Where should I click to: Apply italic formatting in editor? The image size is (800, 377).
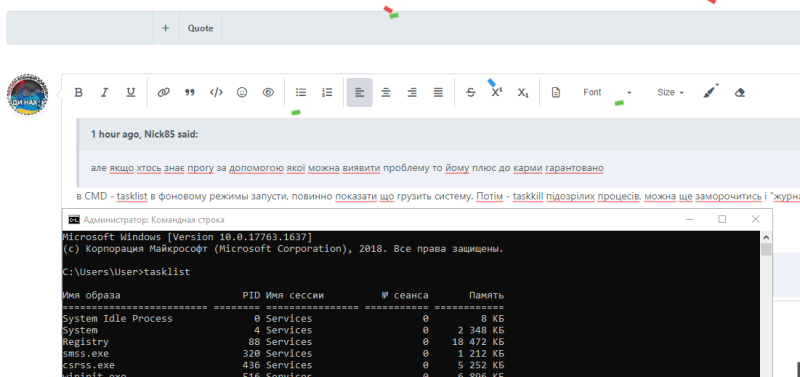[105, 92]
